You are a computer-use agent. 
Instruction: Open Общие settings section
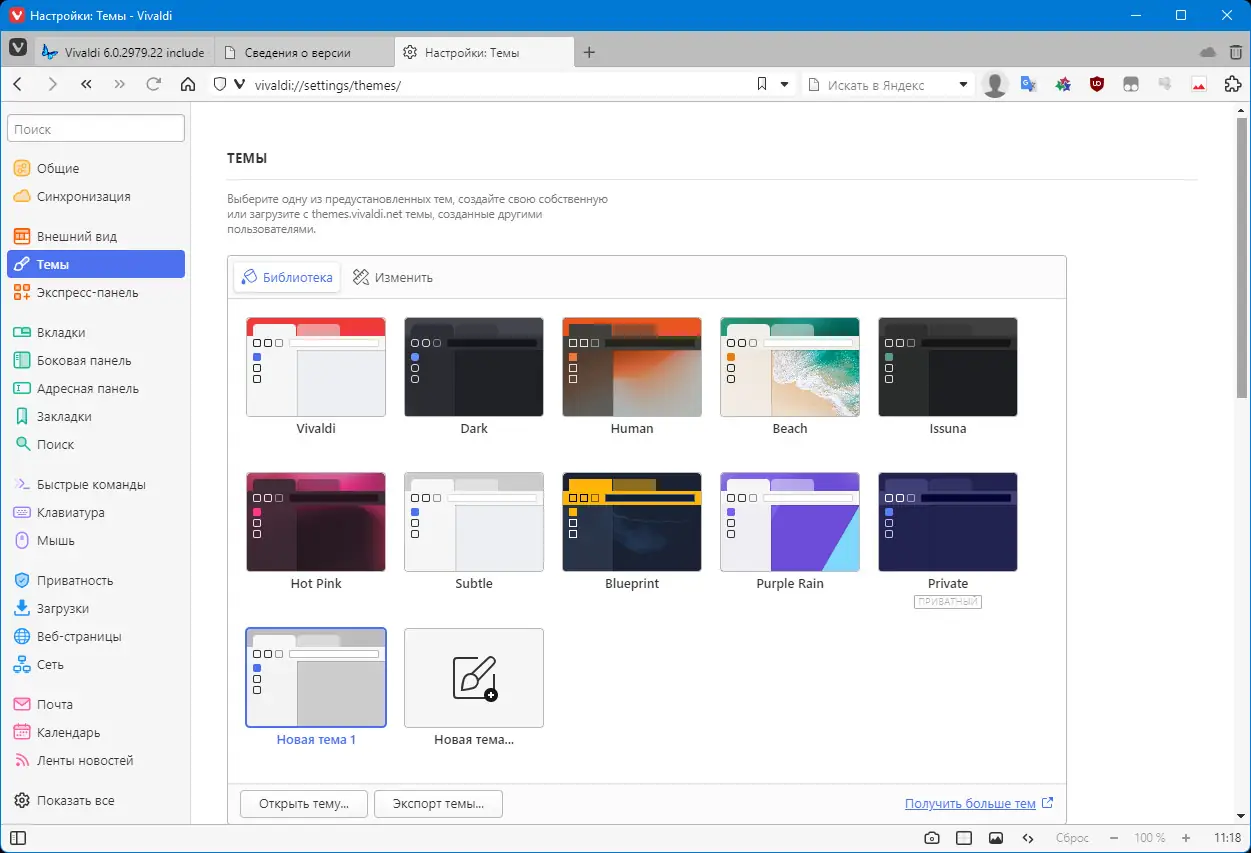[96, 168]
